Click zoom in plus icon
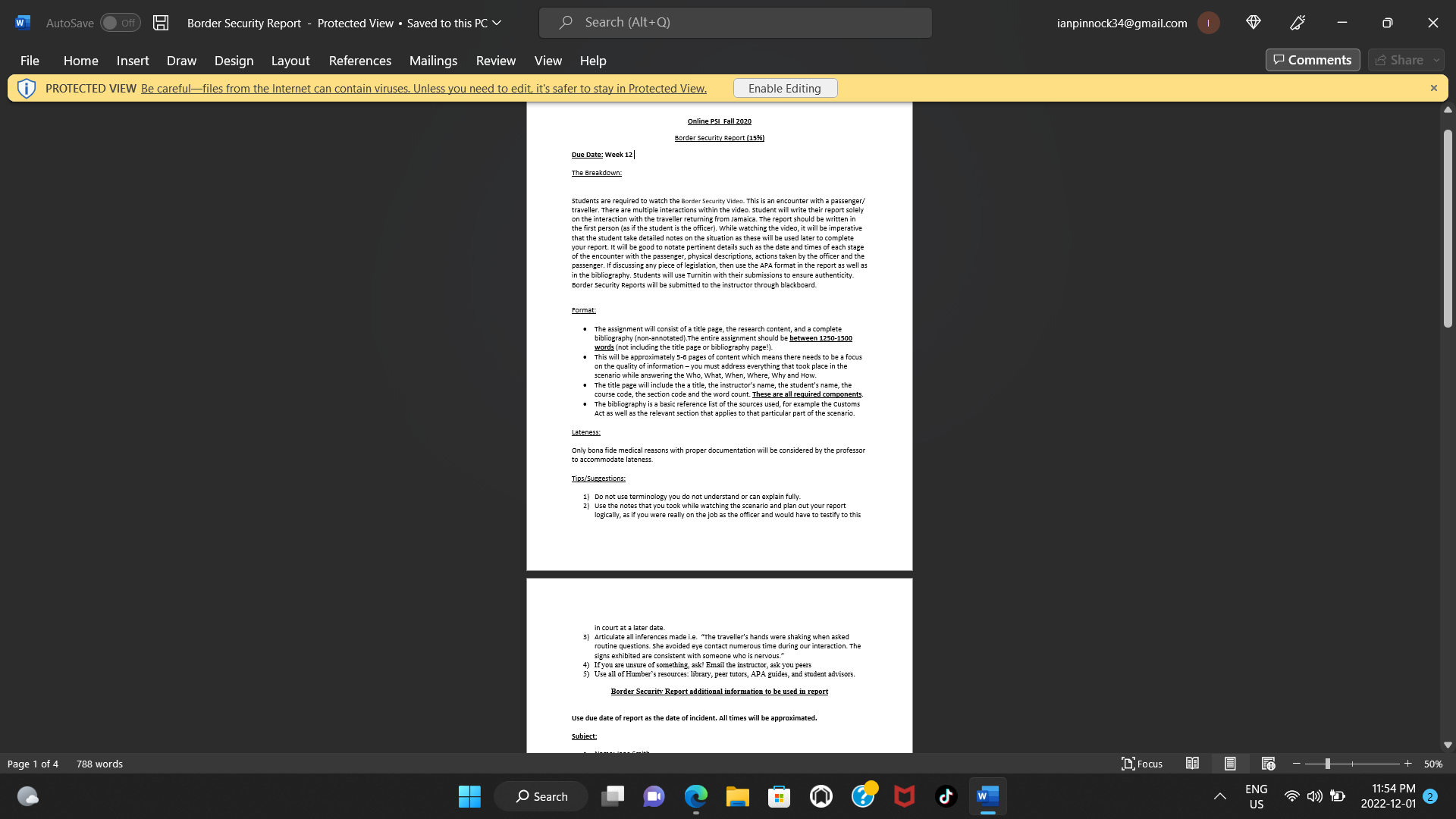The height and width of the screenshot is (819, 1456). click(x=1408, y=764)
